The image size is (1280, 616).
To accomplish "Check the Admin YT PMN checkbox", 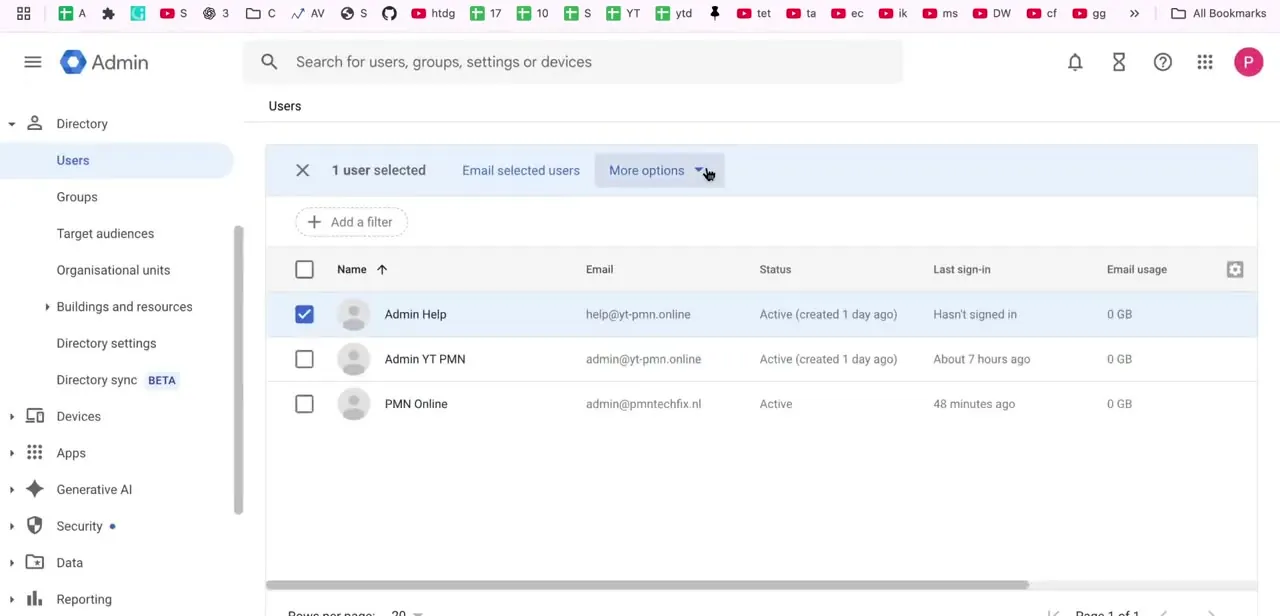I will click(304, 359).
